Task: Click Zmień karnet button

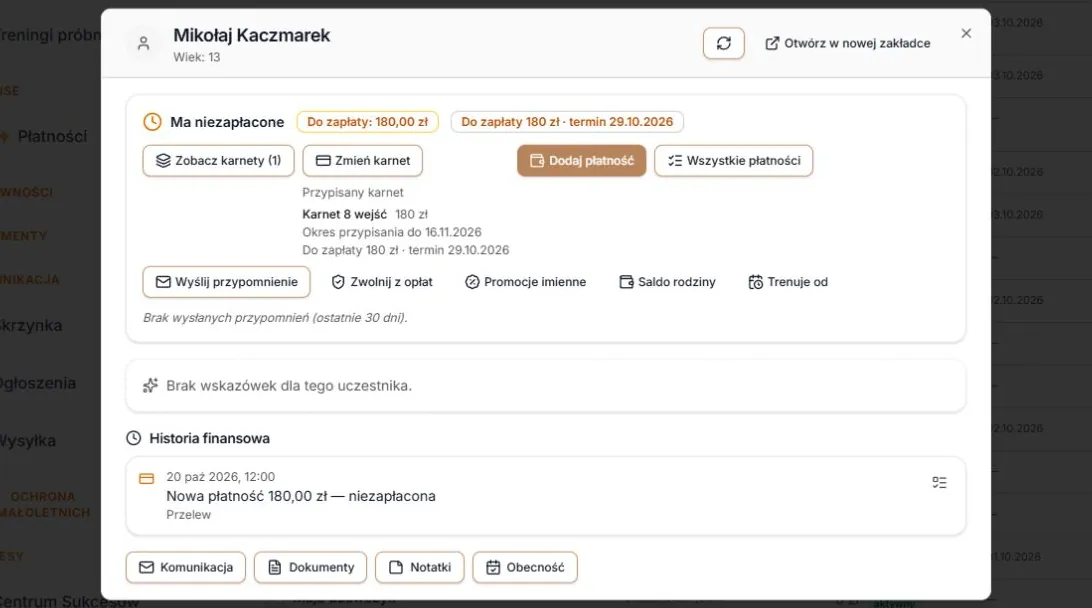Action: coord(362,161)
